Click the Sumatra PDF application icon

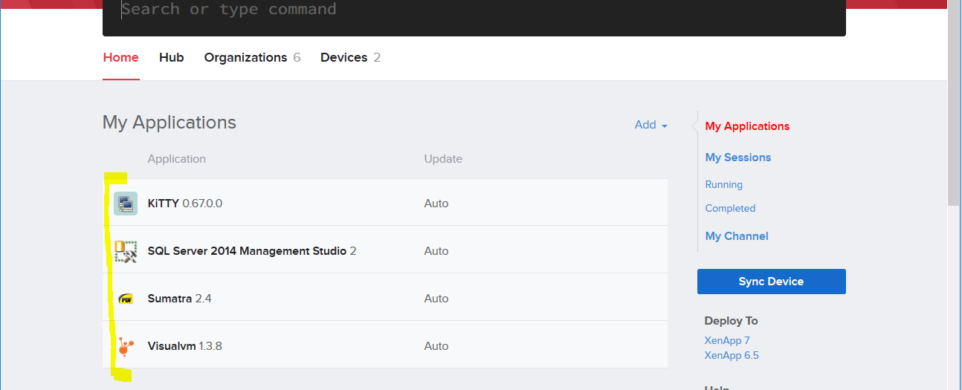click(125, 299)
